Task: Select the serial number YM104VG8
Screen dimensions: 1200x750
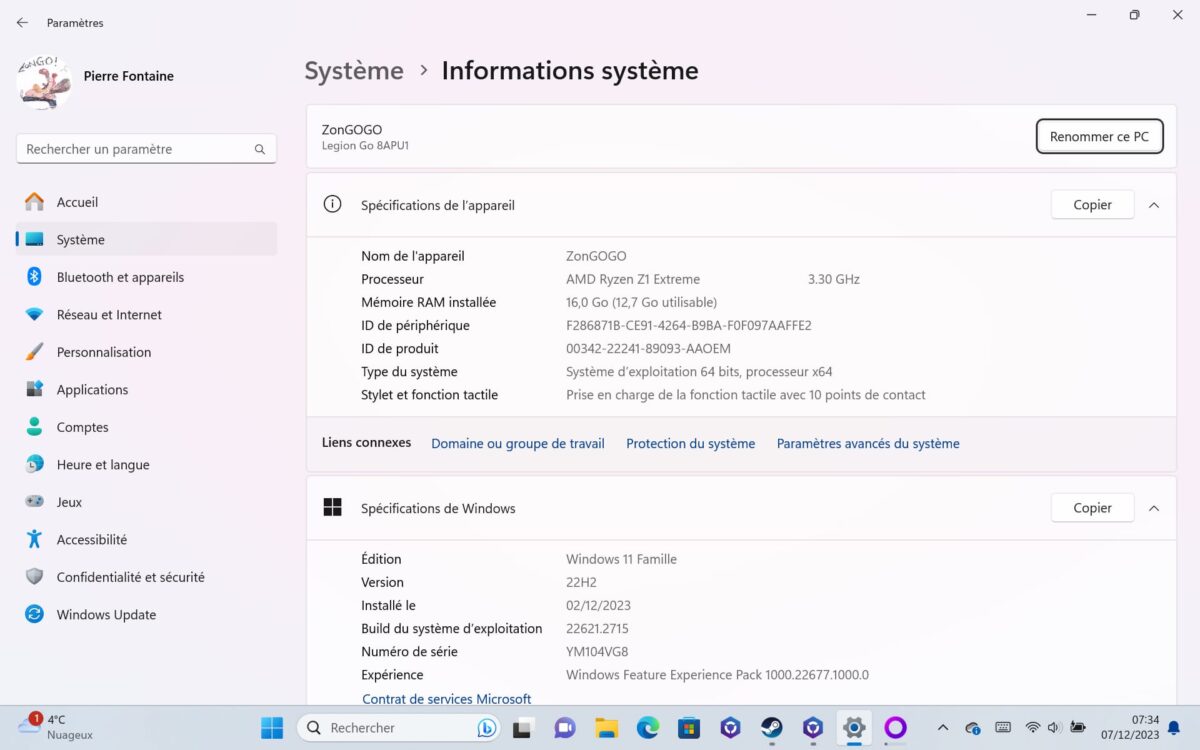Action: [597, 652]
